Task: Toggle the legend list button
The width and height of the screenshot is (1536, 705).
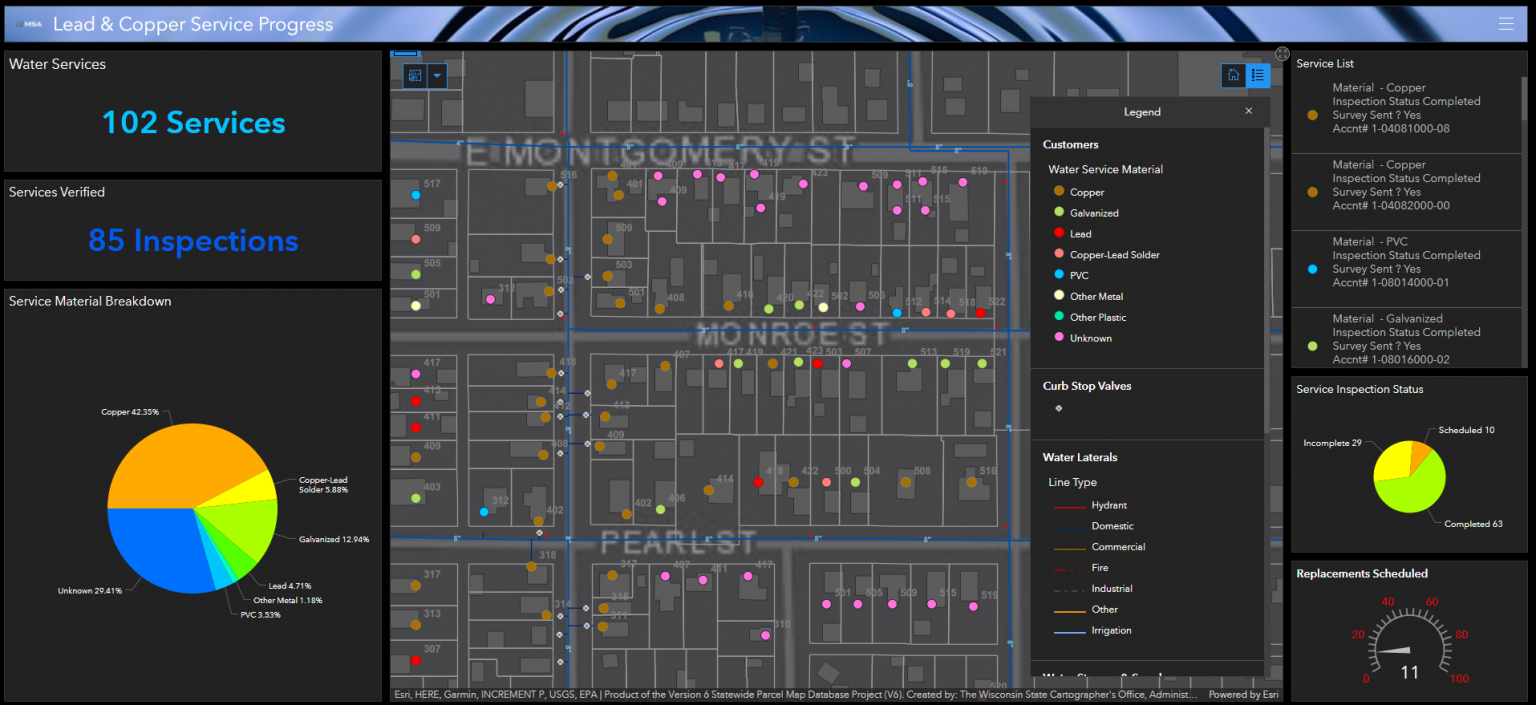Action: 1258,75
